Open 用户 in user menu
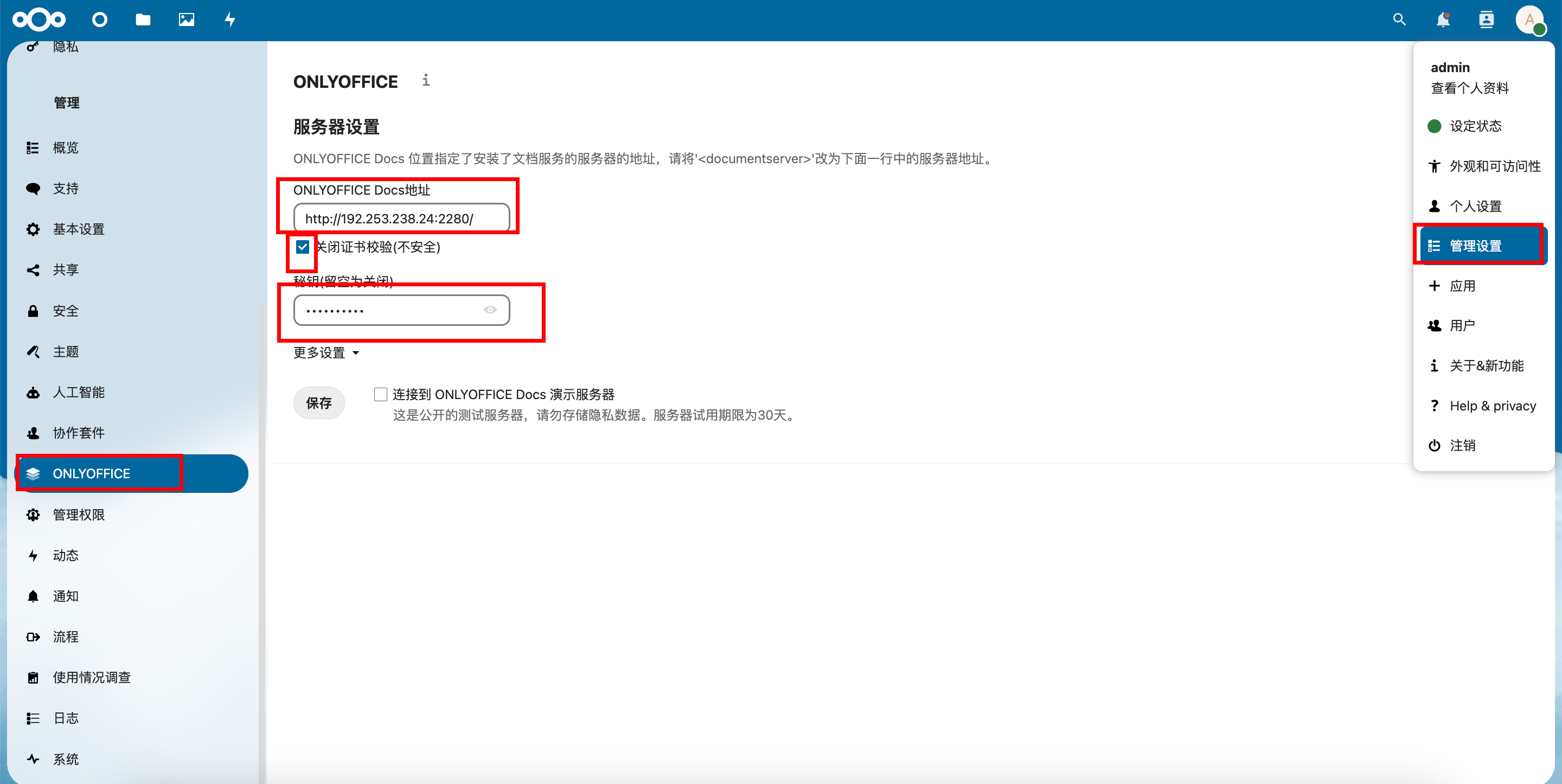Screen dimensions: 1562x784 (x=1483, y=326)
